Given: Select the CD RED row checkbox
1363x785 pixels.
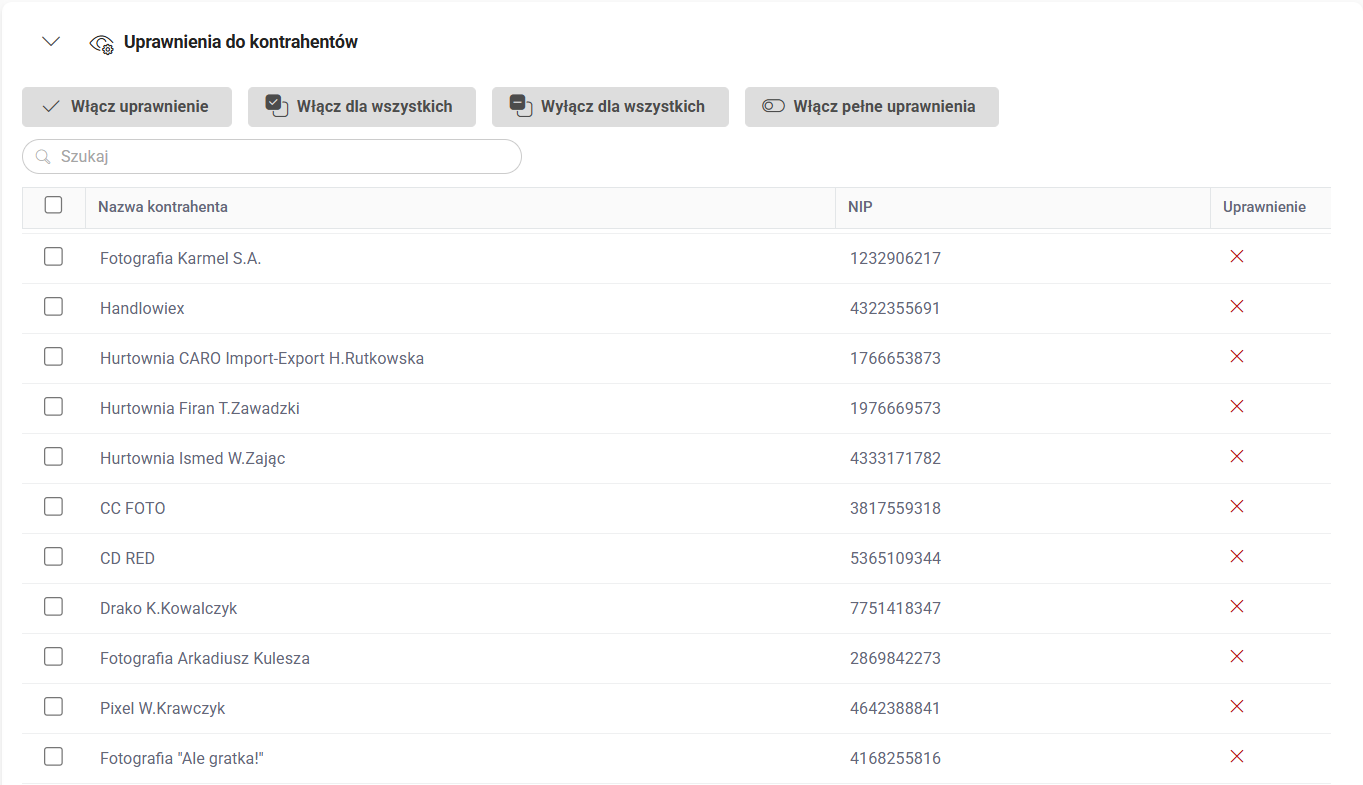Looking at the screenshot, I should 54,557.
